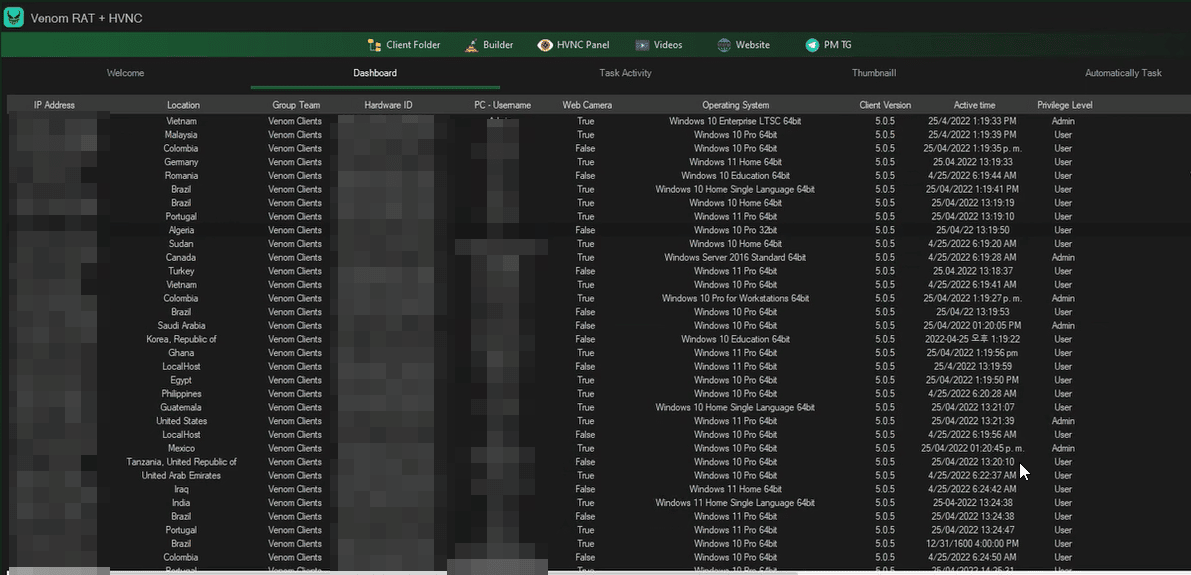Select the Malaysia location cell

tap(182, 134)
